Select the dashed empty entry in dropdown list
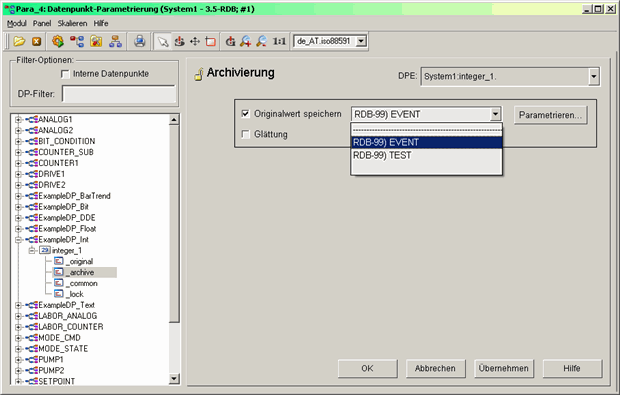Image resolution: width=620 pixels, height=395 pixels. pyautogui.click(x=427, y=130)
